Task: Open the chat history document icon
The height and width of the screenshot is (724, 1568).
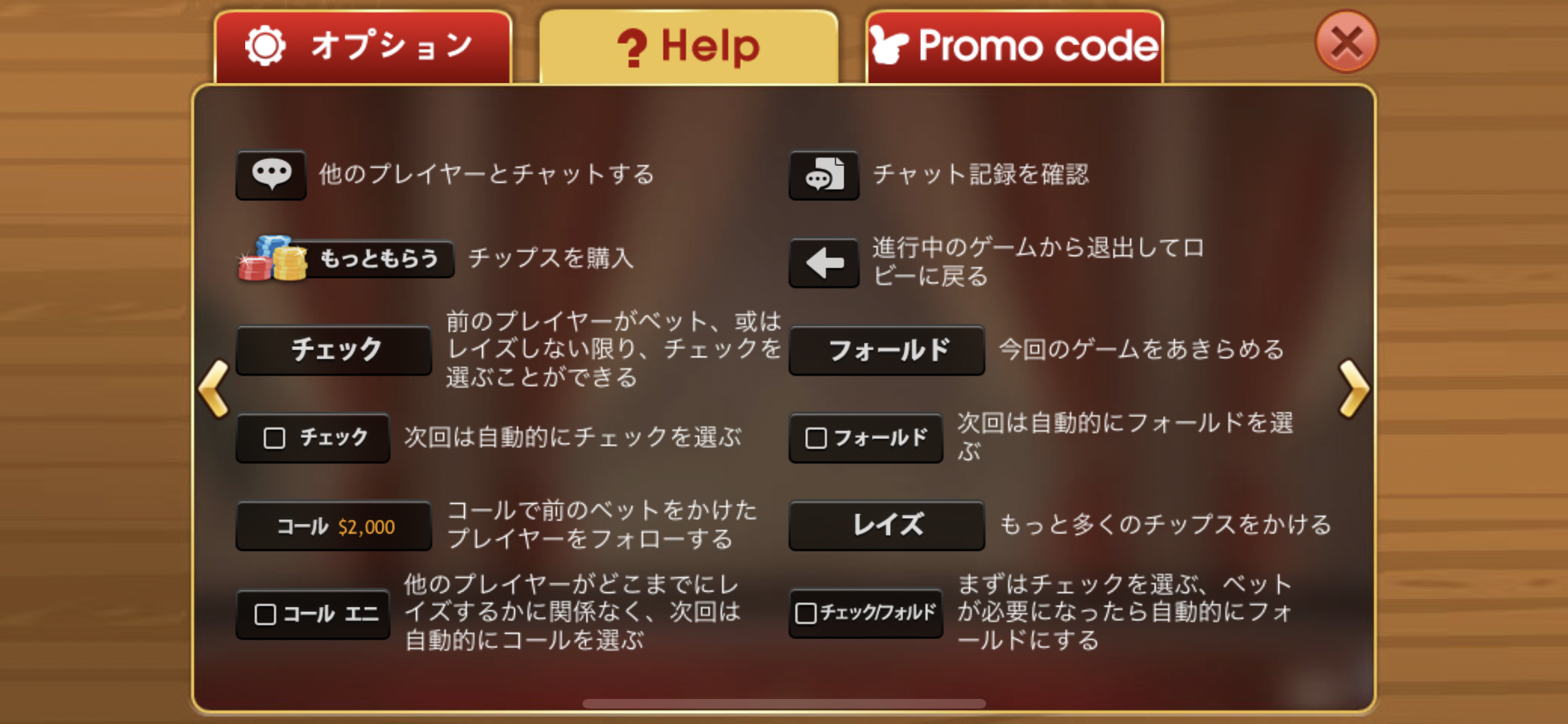Action: click(824, 175)
